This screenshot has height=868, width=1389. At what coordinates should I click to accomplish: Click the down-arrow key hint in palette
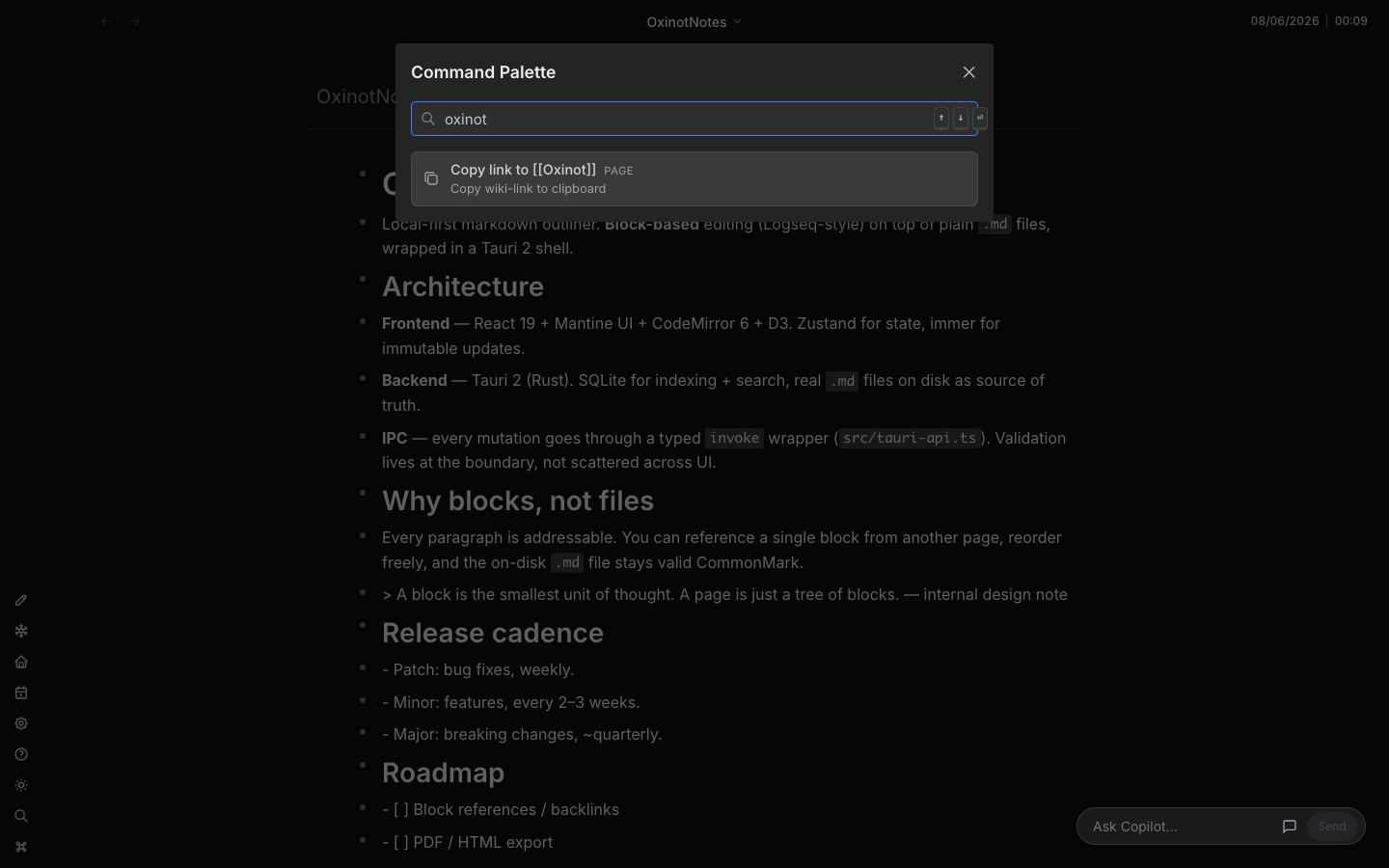pos(961,118)
